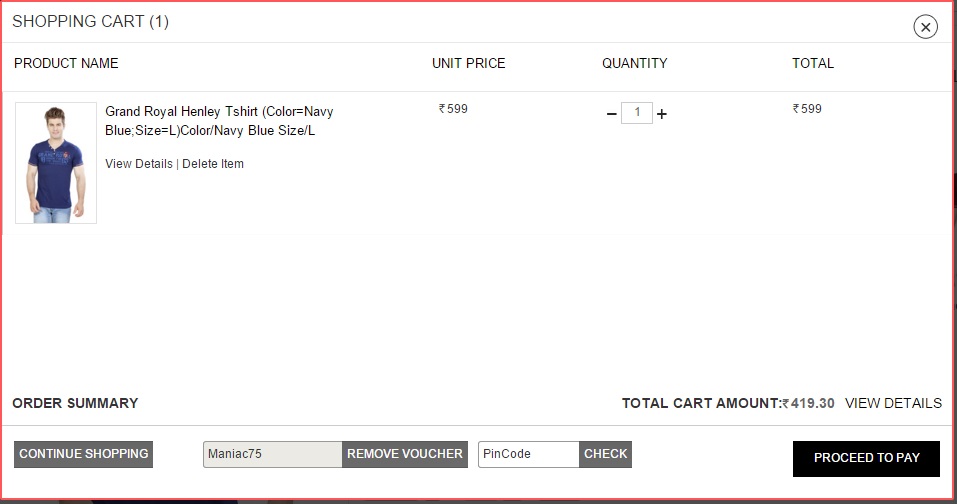Expand VIEW DETAILS beside total cart amount
The image size is (957, 504).
pyautogui.click(x=893, y=403)
